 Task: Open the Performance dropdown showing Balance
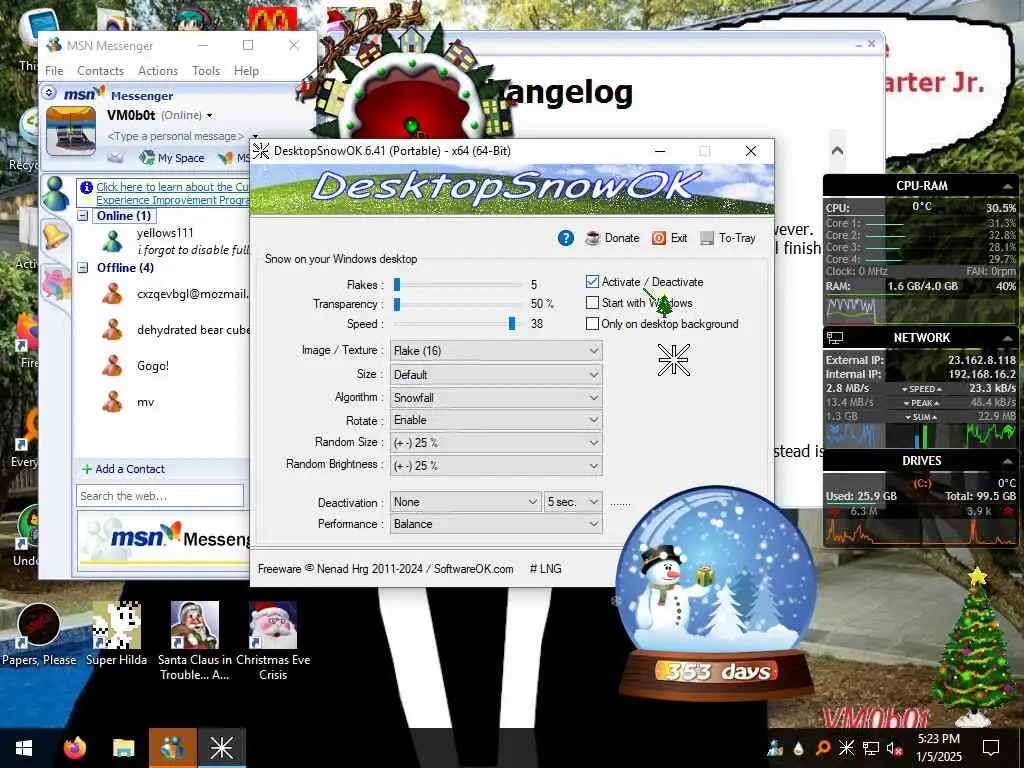pyautogui.click(x=496, y=524)
